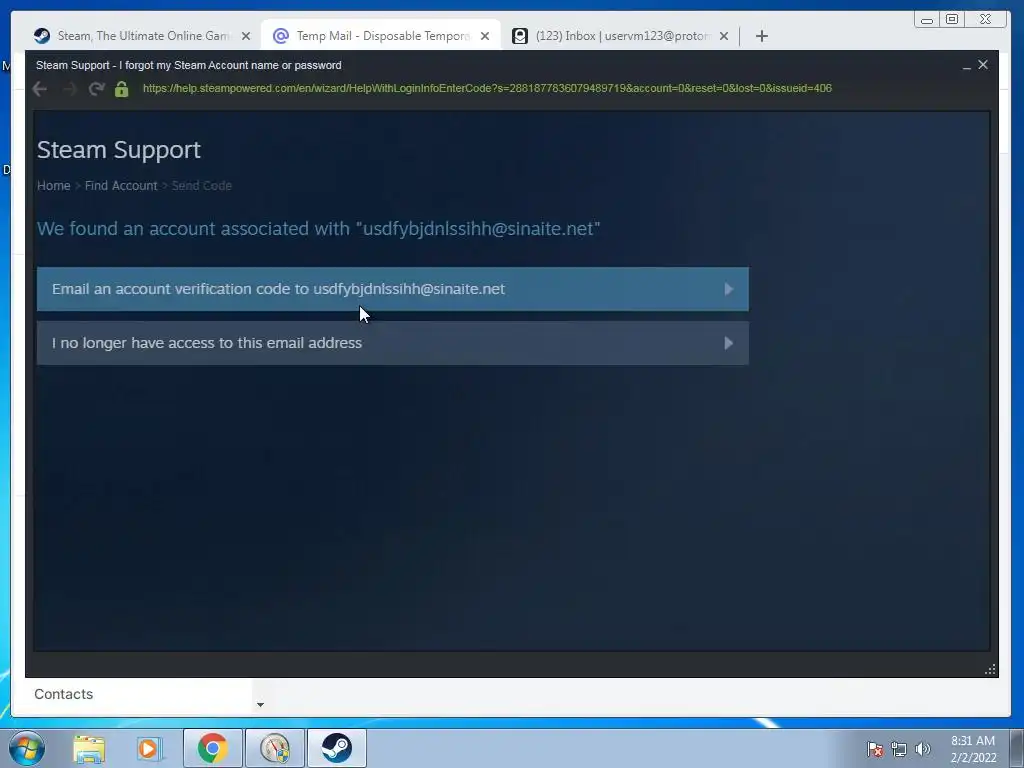Minimize the Steam Support window
Image resolution: width=1024 pixels, height=768 pixels.
pos(967,66)
